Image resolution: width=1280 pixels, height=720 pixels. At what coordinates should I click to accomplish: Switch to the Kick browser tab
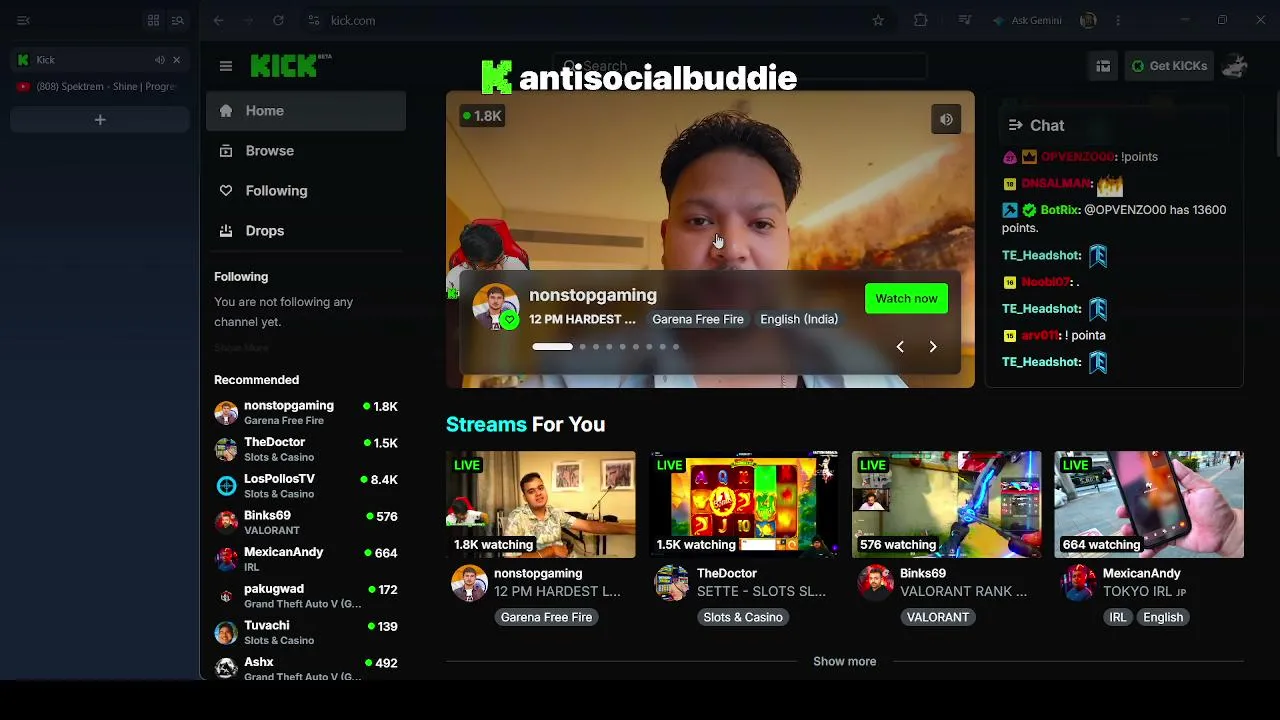(100, 60)
